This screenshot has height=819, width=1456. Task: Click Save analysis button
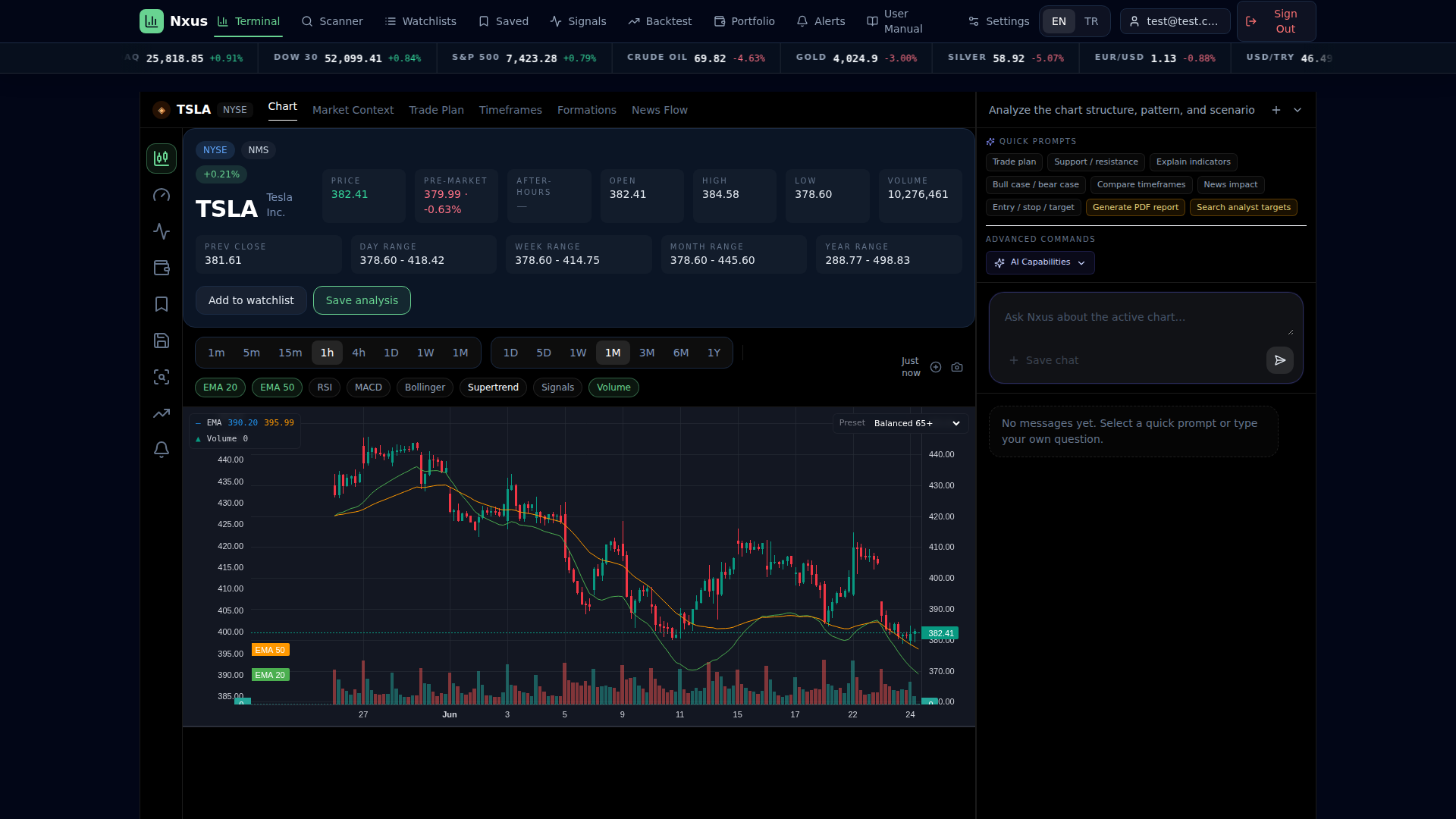(x=362, y=300)
